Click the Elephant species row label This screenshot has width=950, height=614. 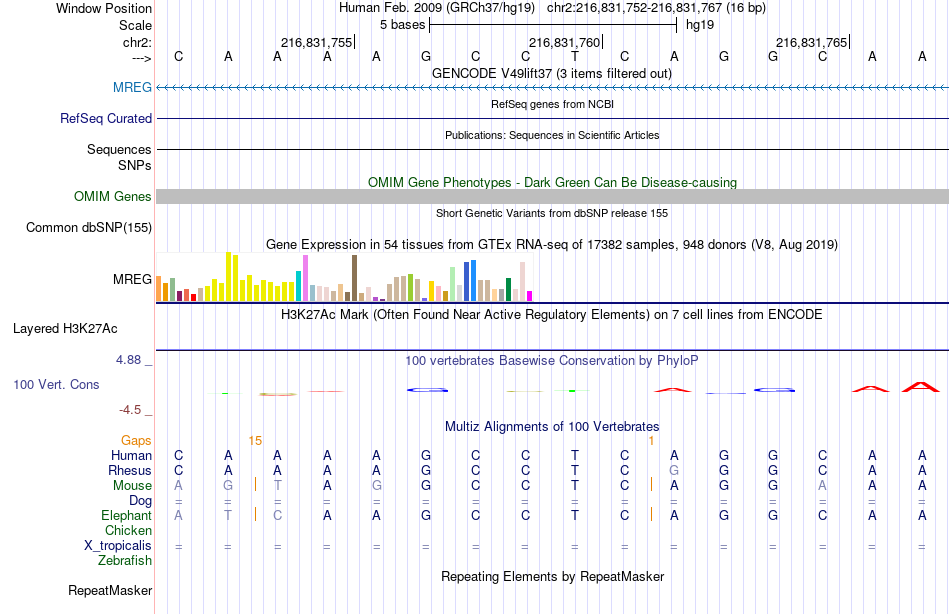click(x=127, y=515)
